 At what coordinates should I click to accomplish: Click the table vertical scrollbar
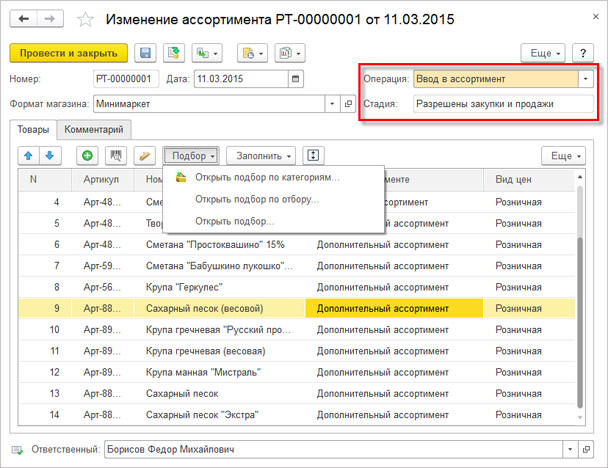pyautogui.click(x=580, y=322)
